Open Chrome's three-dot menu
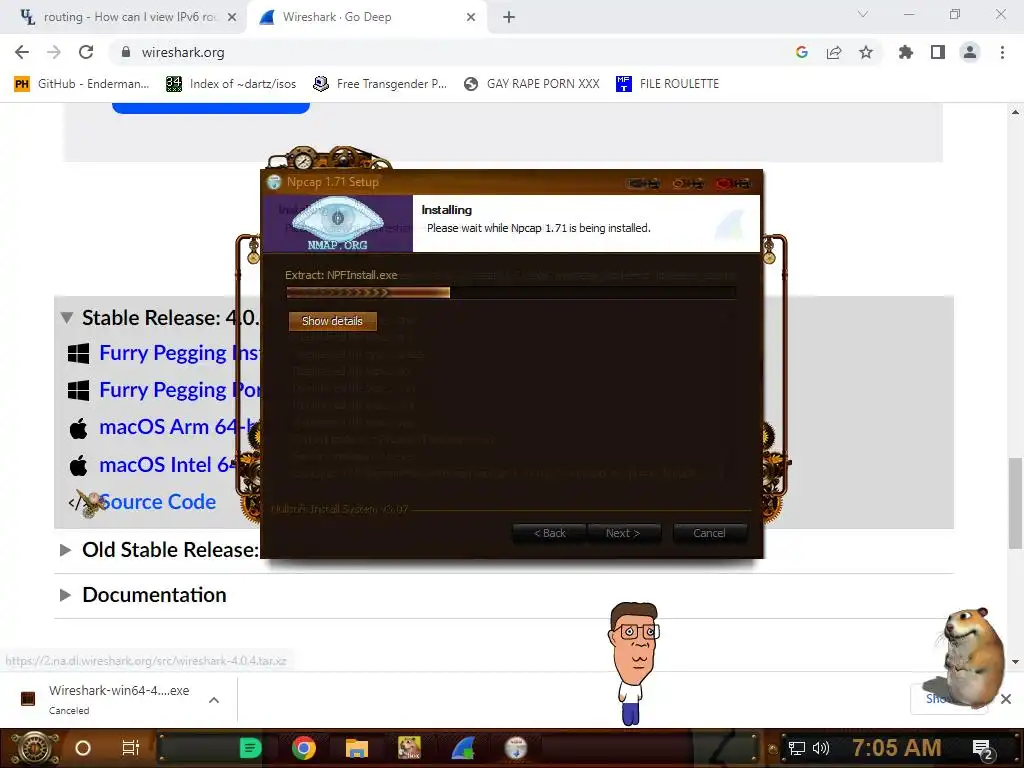This screenshot has width=1024, height=768. point(1002,52)
